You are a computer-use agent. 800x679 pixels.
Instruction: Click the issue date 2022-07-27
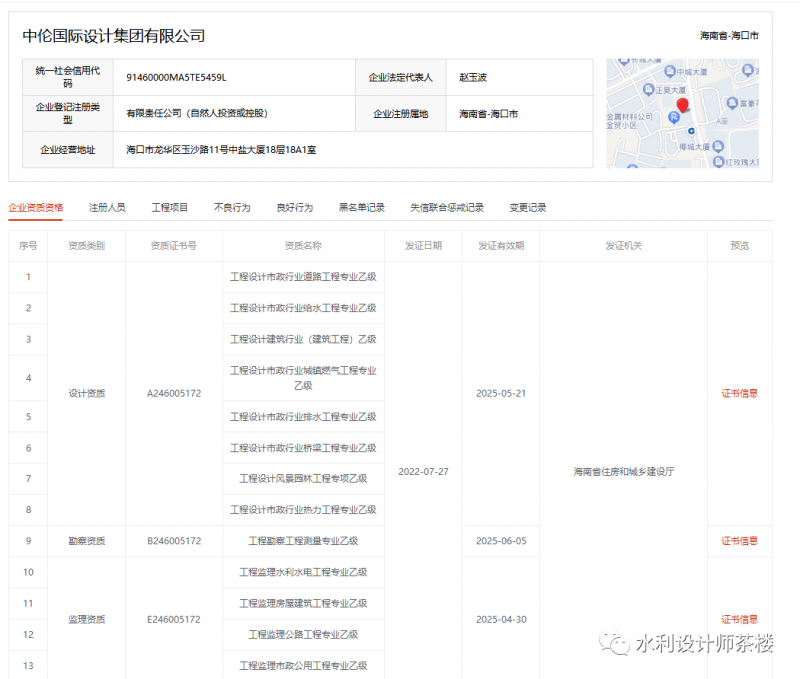423,472
